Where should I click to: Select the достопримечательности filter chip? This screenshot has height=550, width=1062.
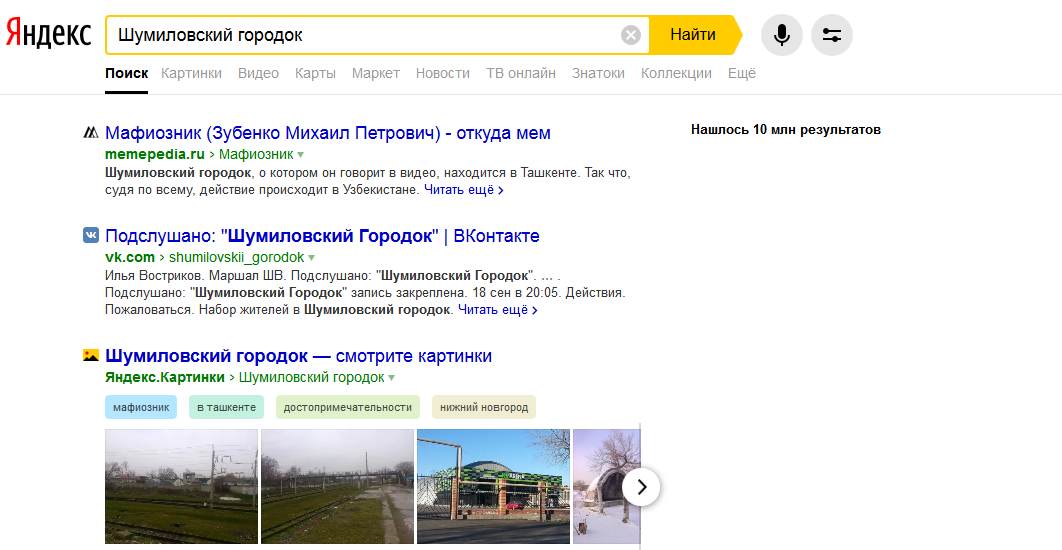point(347,407)
